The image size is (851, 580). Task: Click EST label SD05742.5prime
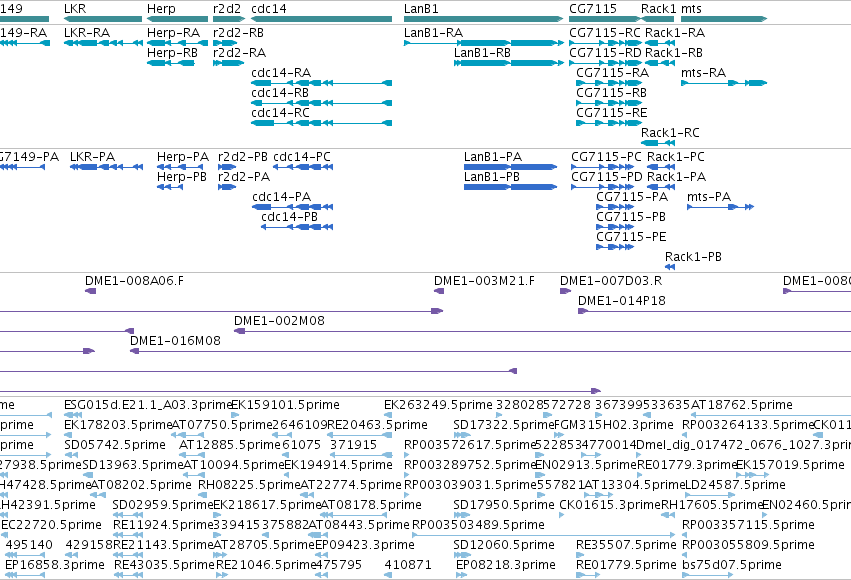tap(115, 445)
